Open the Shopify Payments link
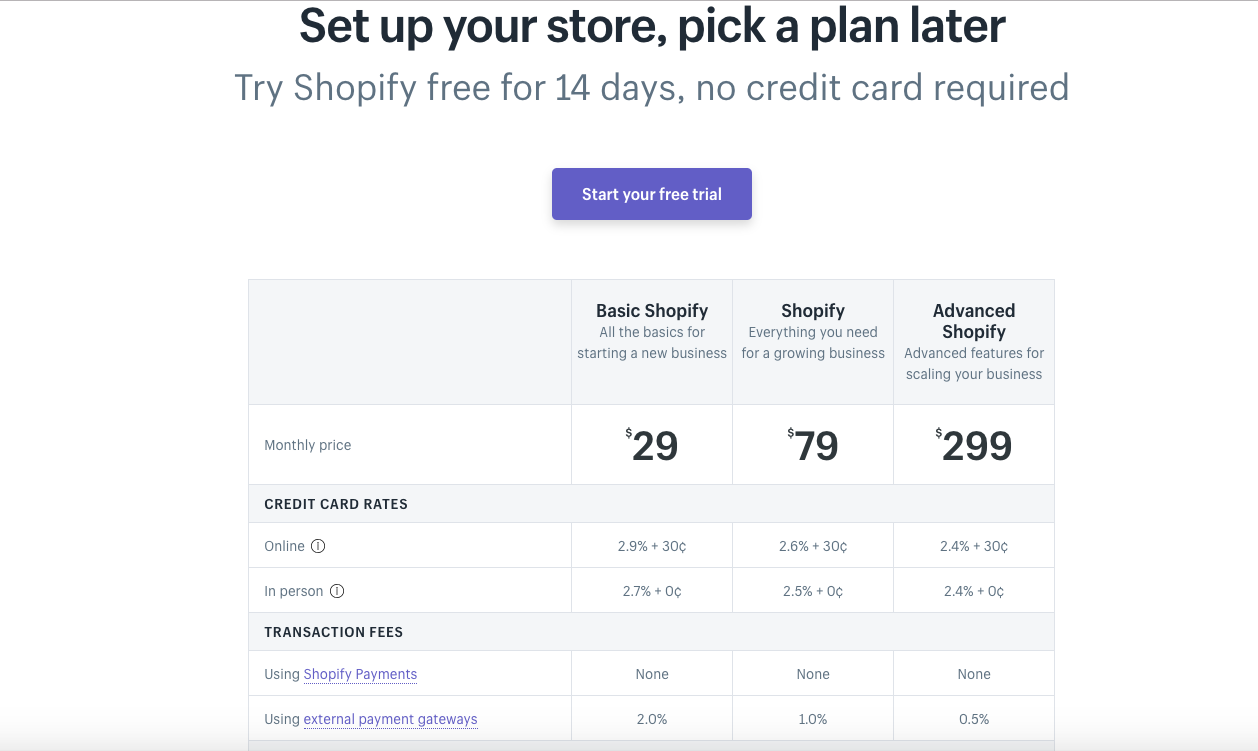This screenshot has width=1258, height=751. pos(360,674)
